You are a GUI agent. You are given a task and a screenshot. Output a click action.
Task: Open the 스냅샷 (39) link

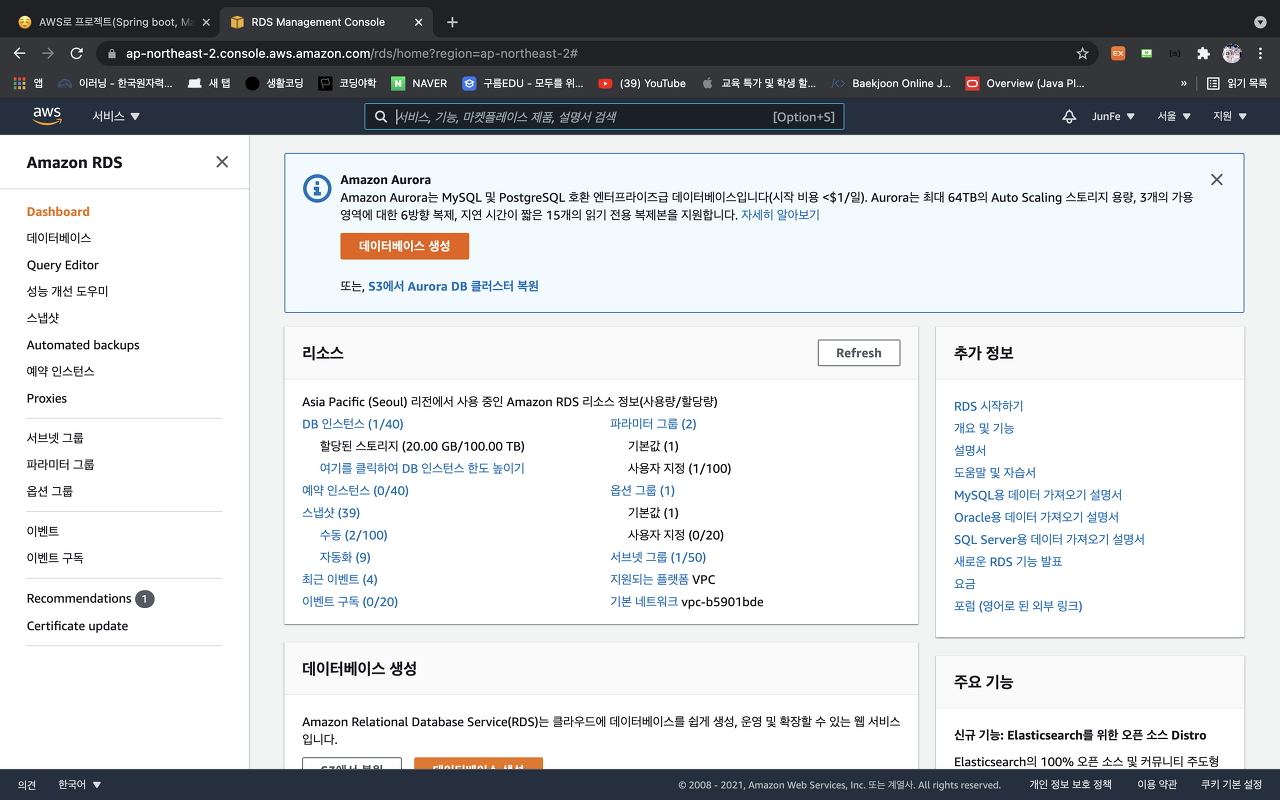331,513
